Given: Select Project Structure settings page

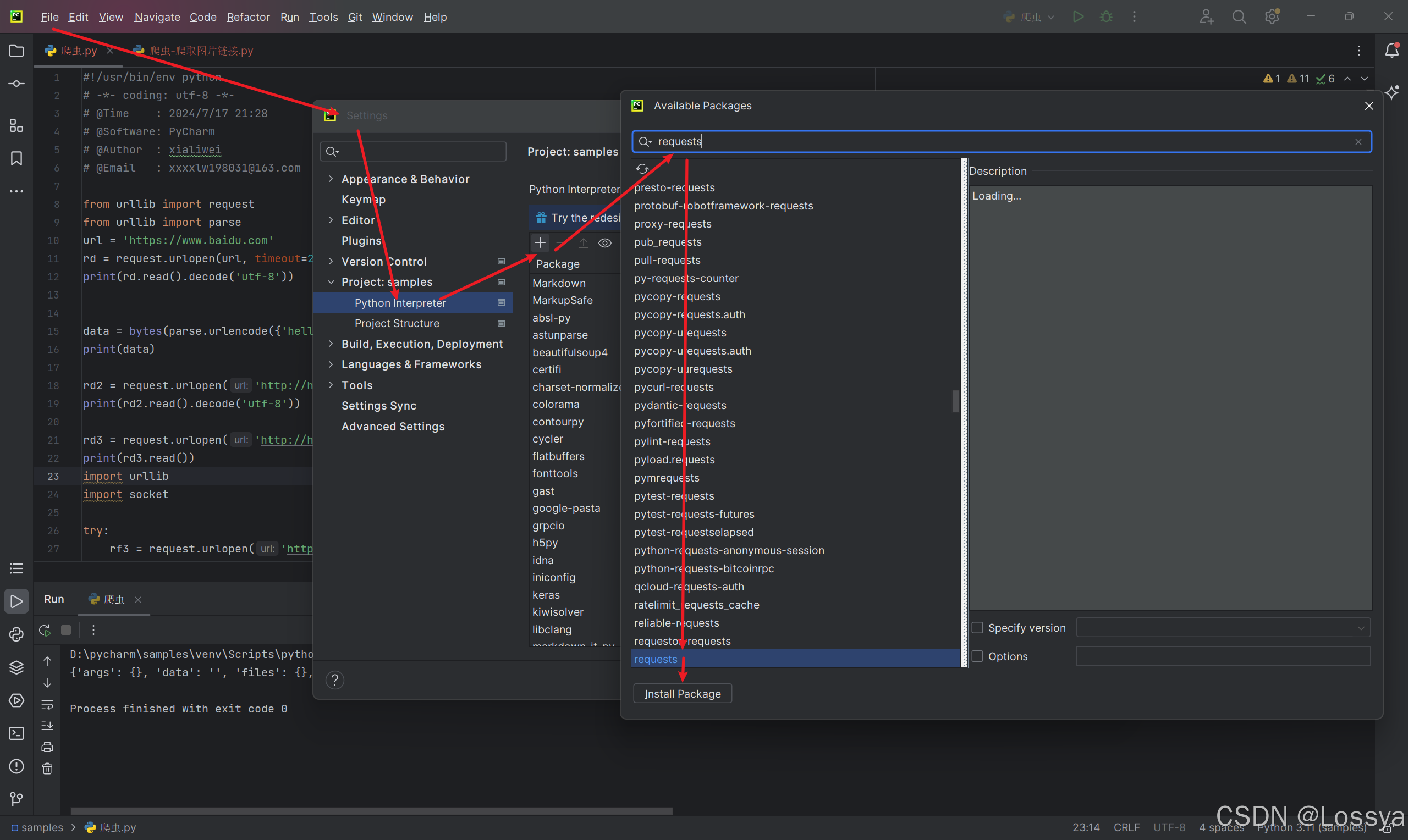Looking at the screenshot, I should 397,323.
